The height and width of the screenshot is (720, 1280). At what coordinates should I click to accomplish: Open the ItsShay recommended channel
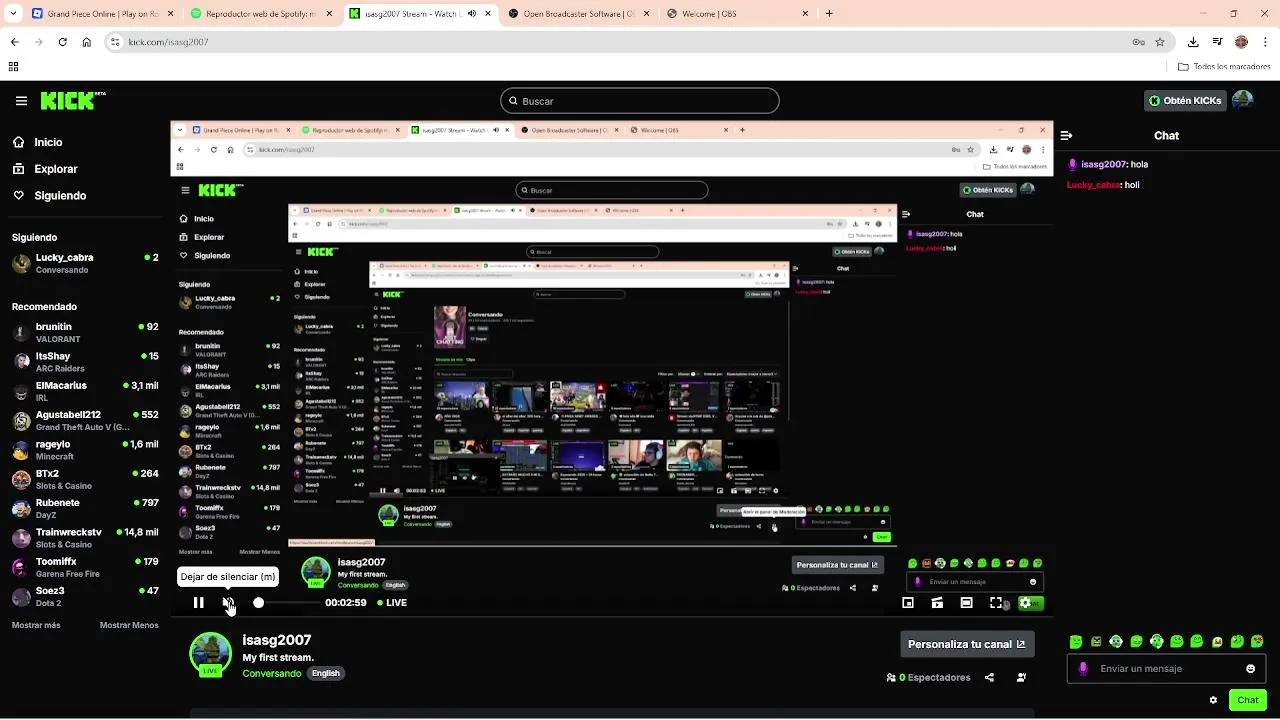85,362
